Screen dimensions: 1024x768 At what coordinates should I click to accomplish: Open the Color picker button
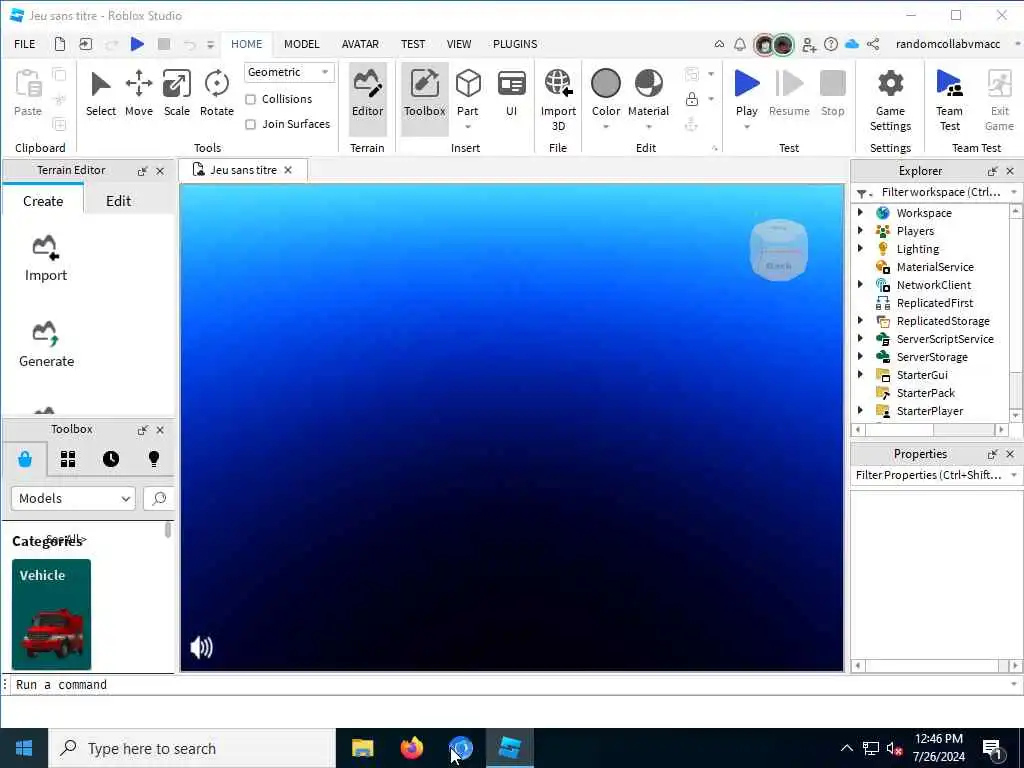pyautogui.click(x=605, y=94)
